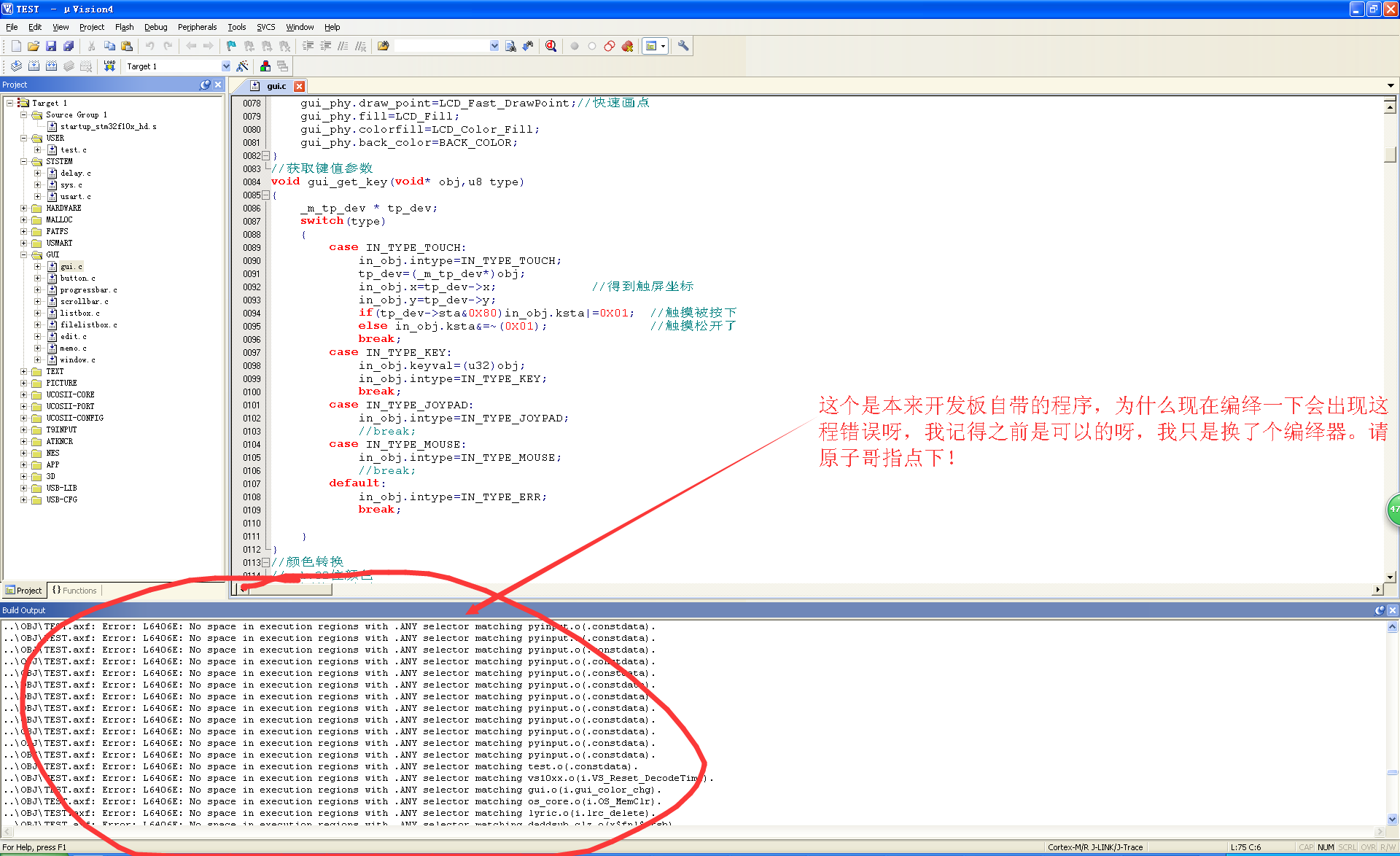Open the Project menu
This screenshot has width=1400, height=856.
(x=92, y=27)
